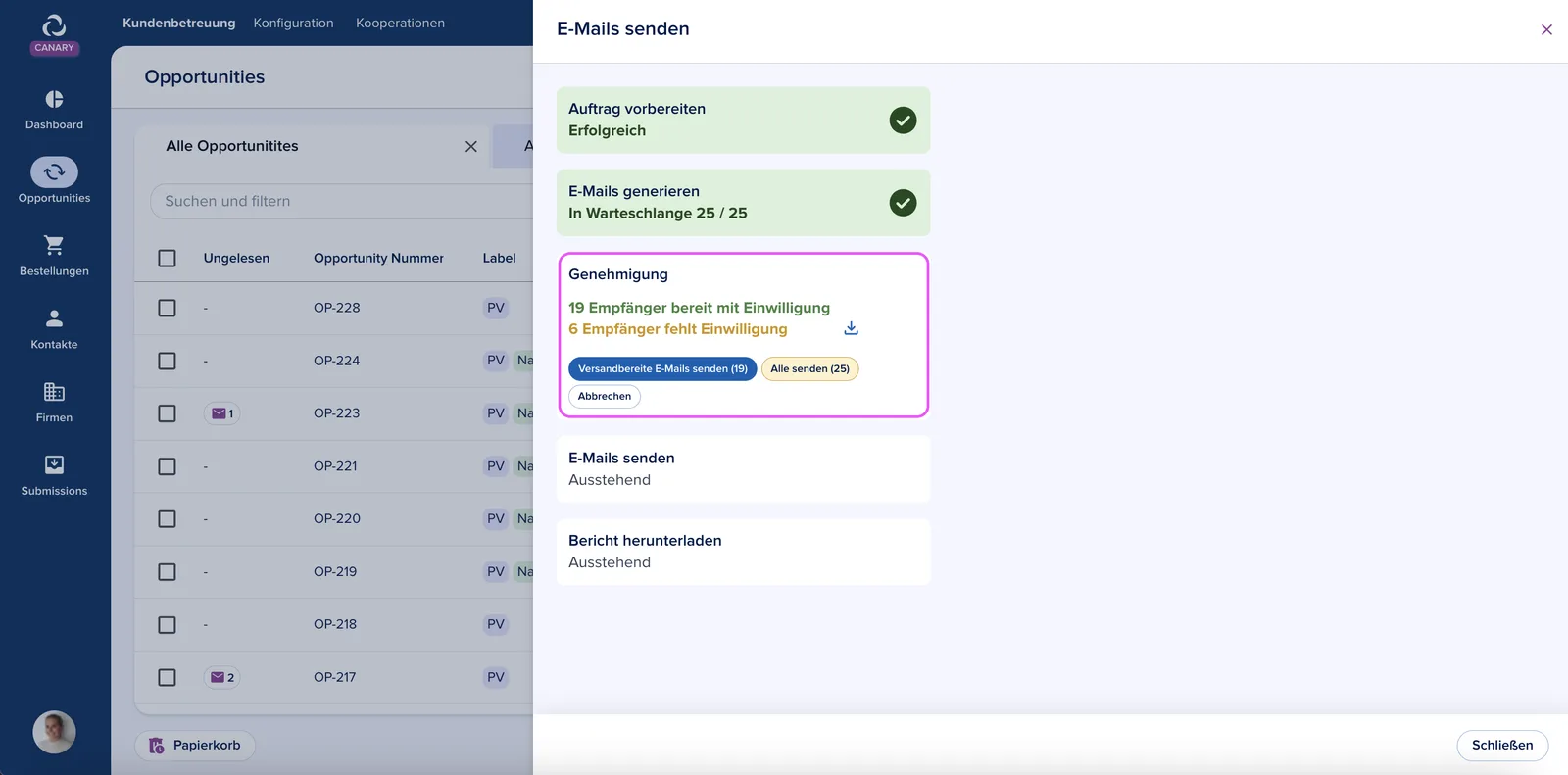Viewport: 1568px width, 775px height.
Task: Click the OP-221 number cell
Action: click(335, 466)
